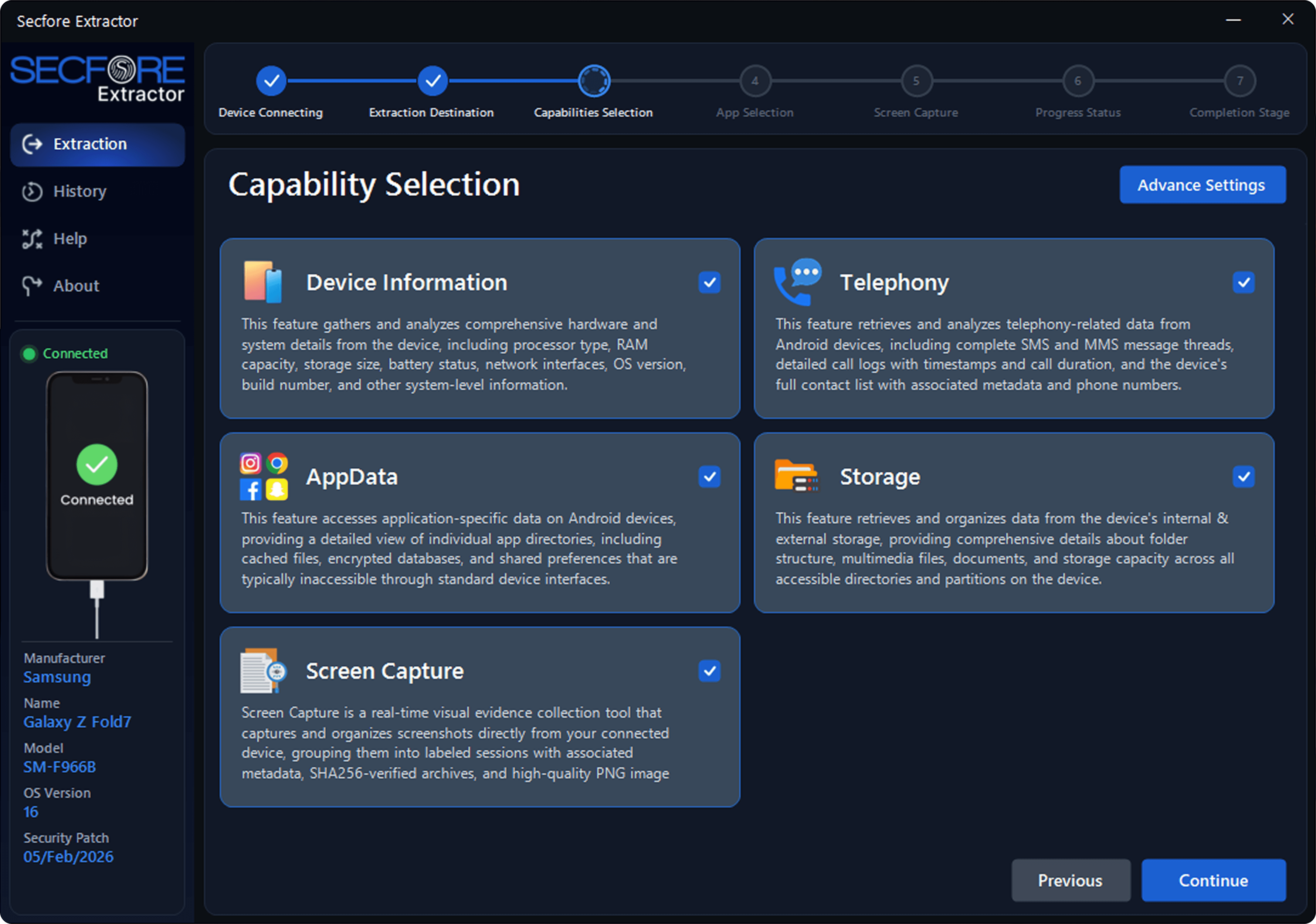The width and height of the screenshot is (1316, 924).
Task: Uncheck the Device Information checkbox
Action: (709, 282)
